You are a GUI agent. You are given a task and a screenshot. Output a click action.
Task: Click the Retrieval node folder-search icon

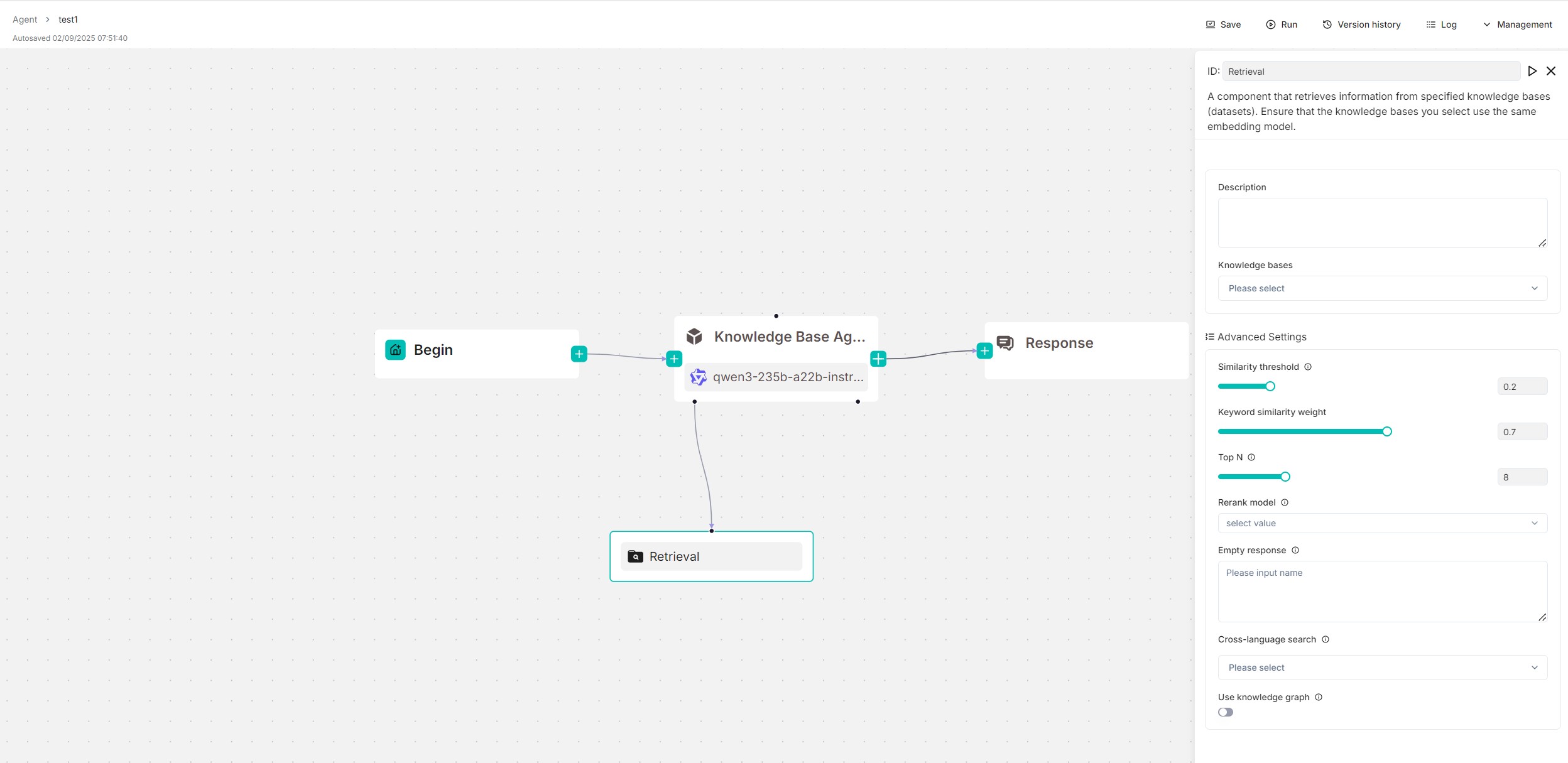coord(635,556)
